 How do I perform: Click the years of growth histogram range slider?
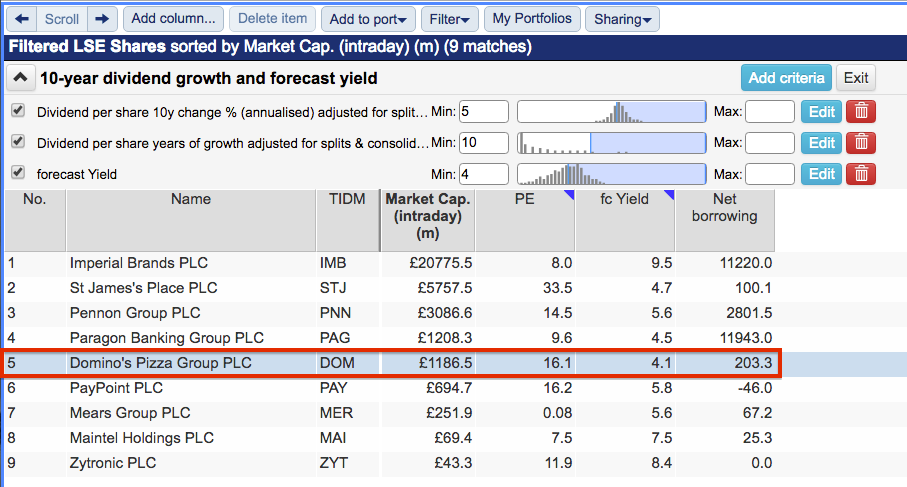[x=611, y=143]
